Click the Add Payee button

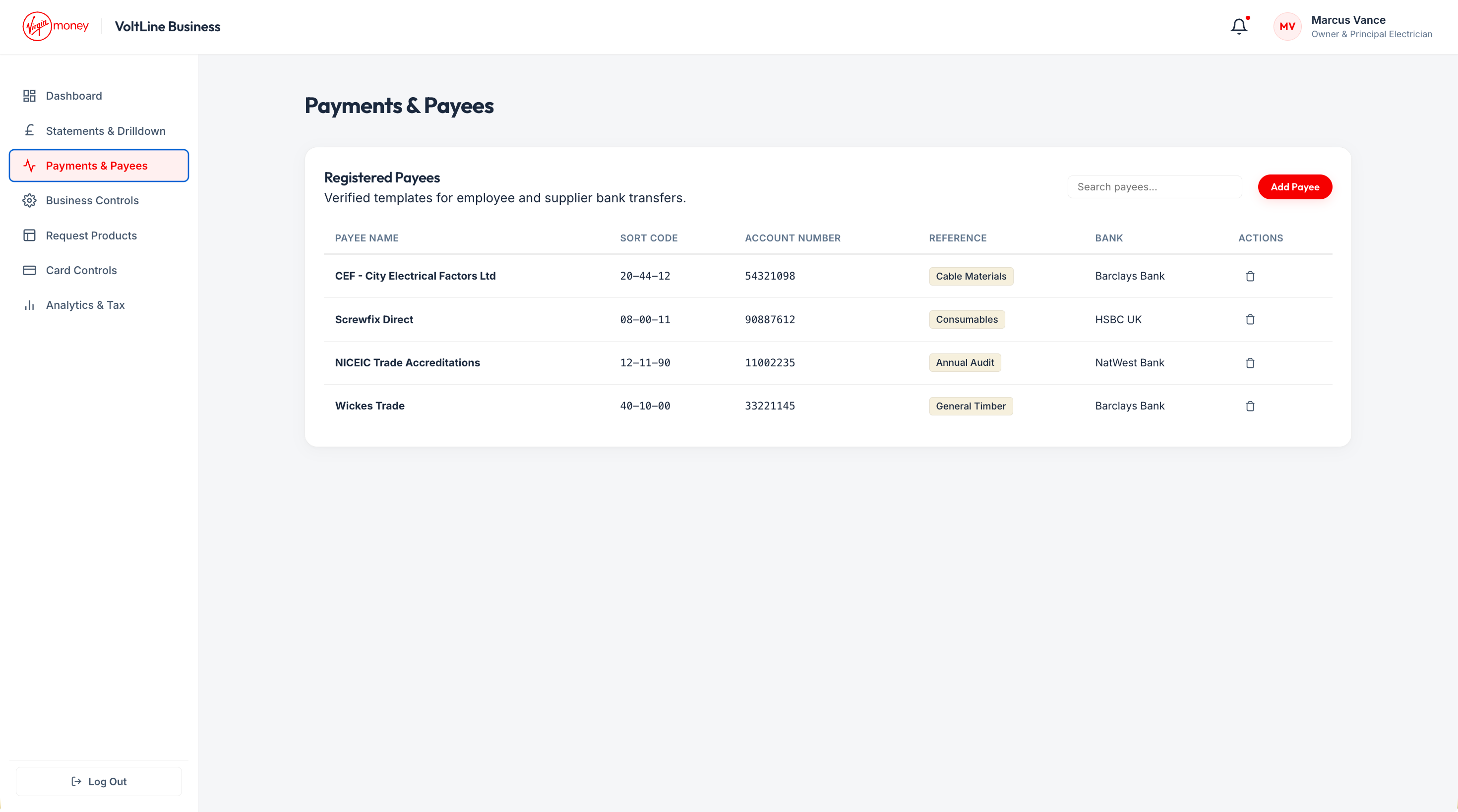pos(1294,187)
